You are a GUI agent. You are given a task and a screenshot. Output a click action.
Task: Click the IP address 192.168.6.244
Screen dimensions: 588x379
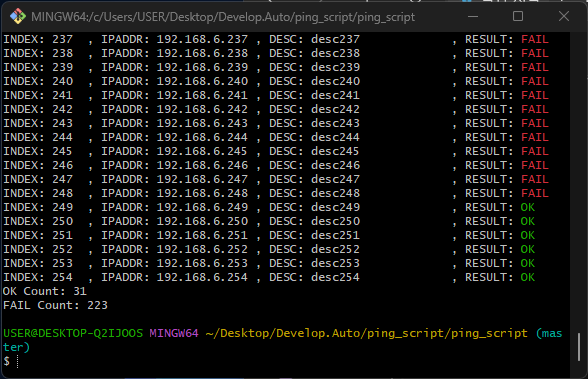(202, 137)
